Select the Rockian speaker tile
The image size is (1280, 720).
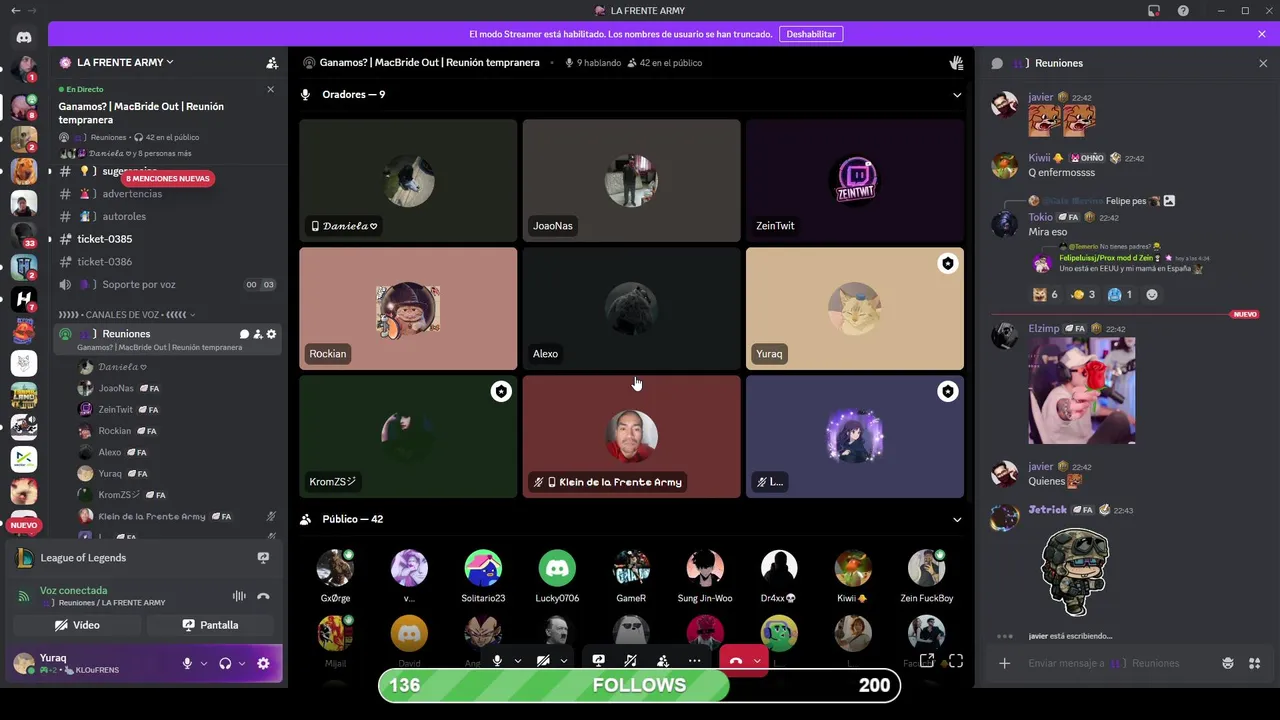(x=408, y=309)
